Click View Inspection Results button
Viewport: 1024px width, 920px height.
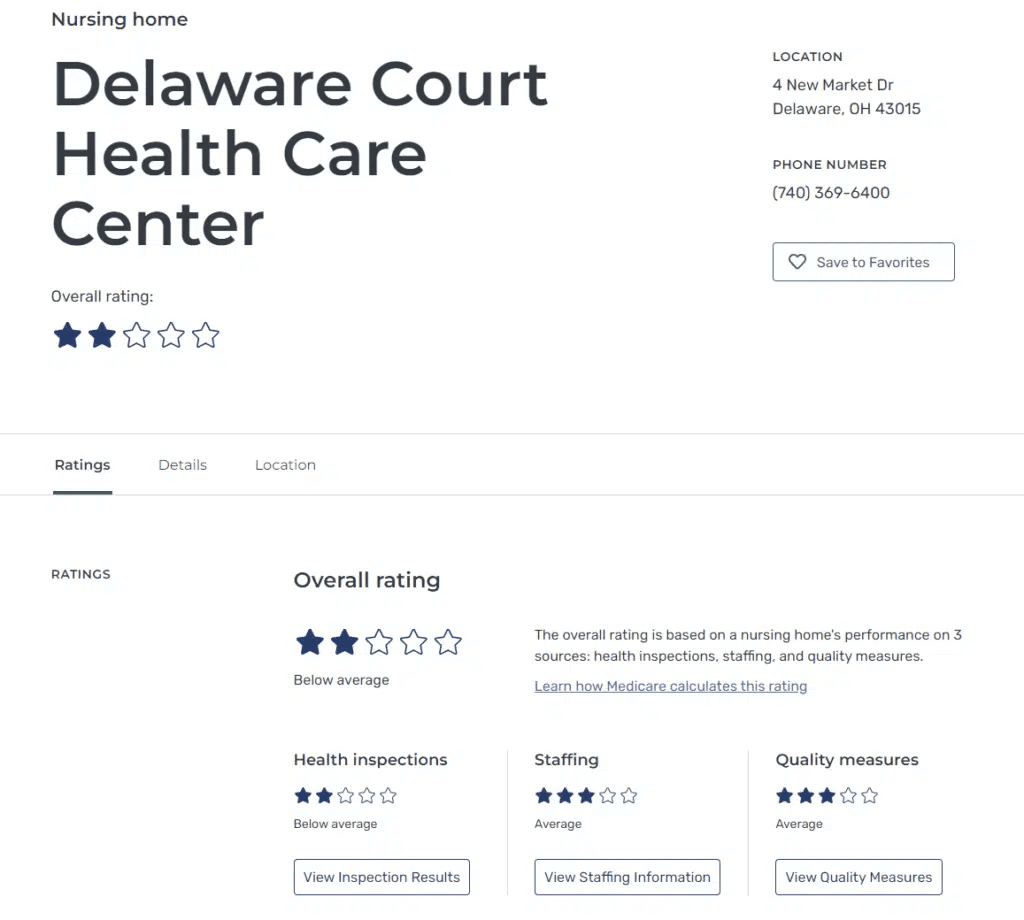point(381,877)
